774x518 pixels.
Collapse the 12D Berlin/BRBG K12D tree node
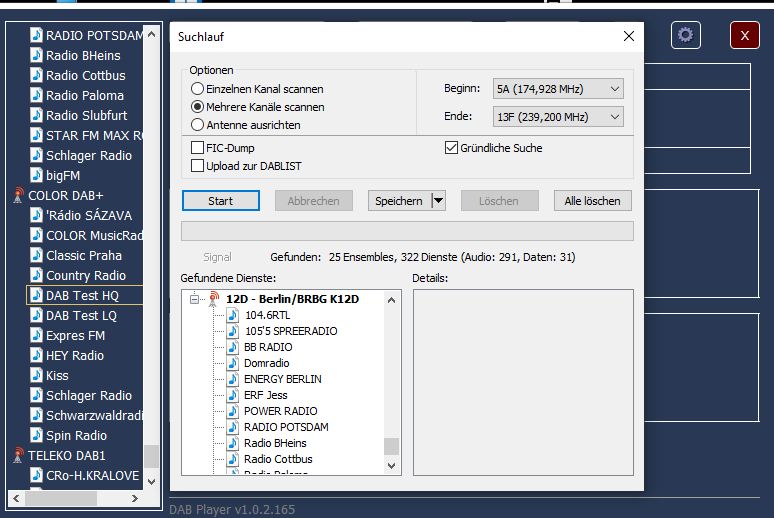(194, 299)
